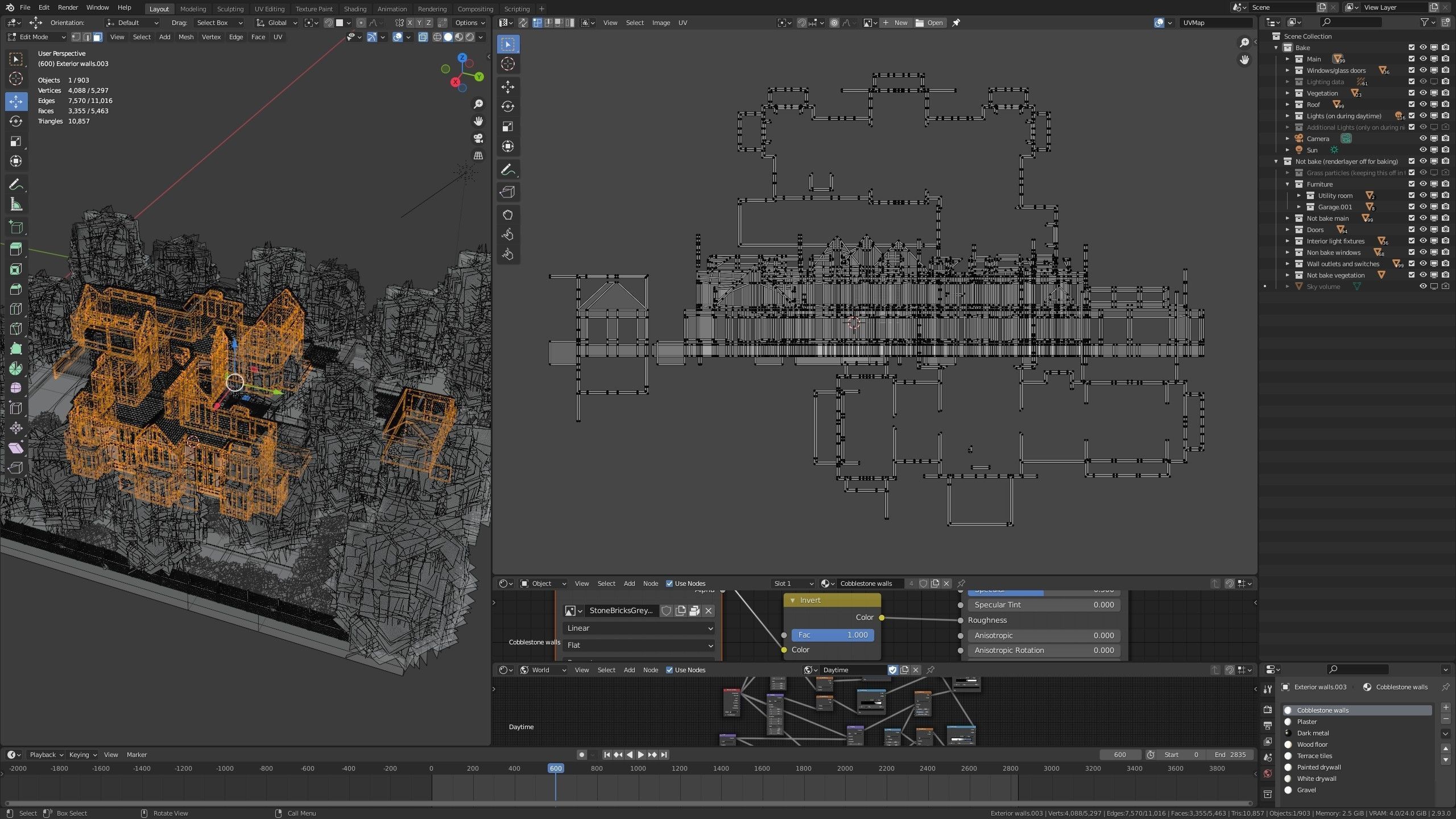Select the Measure tool in viewport toolbar
The image size is (1456, 819).
click(x=16, y=205)
